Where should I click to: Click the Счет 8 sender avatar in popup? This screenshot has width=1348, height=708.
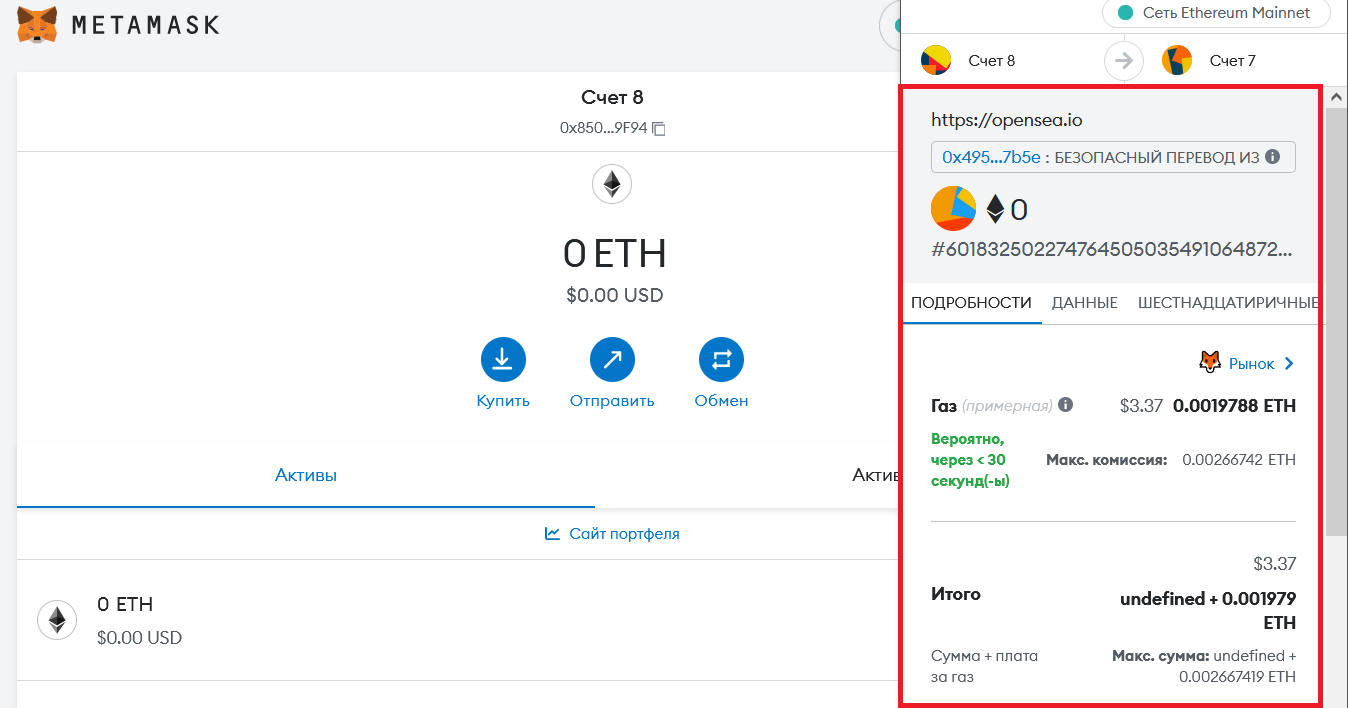coord(936,61)
